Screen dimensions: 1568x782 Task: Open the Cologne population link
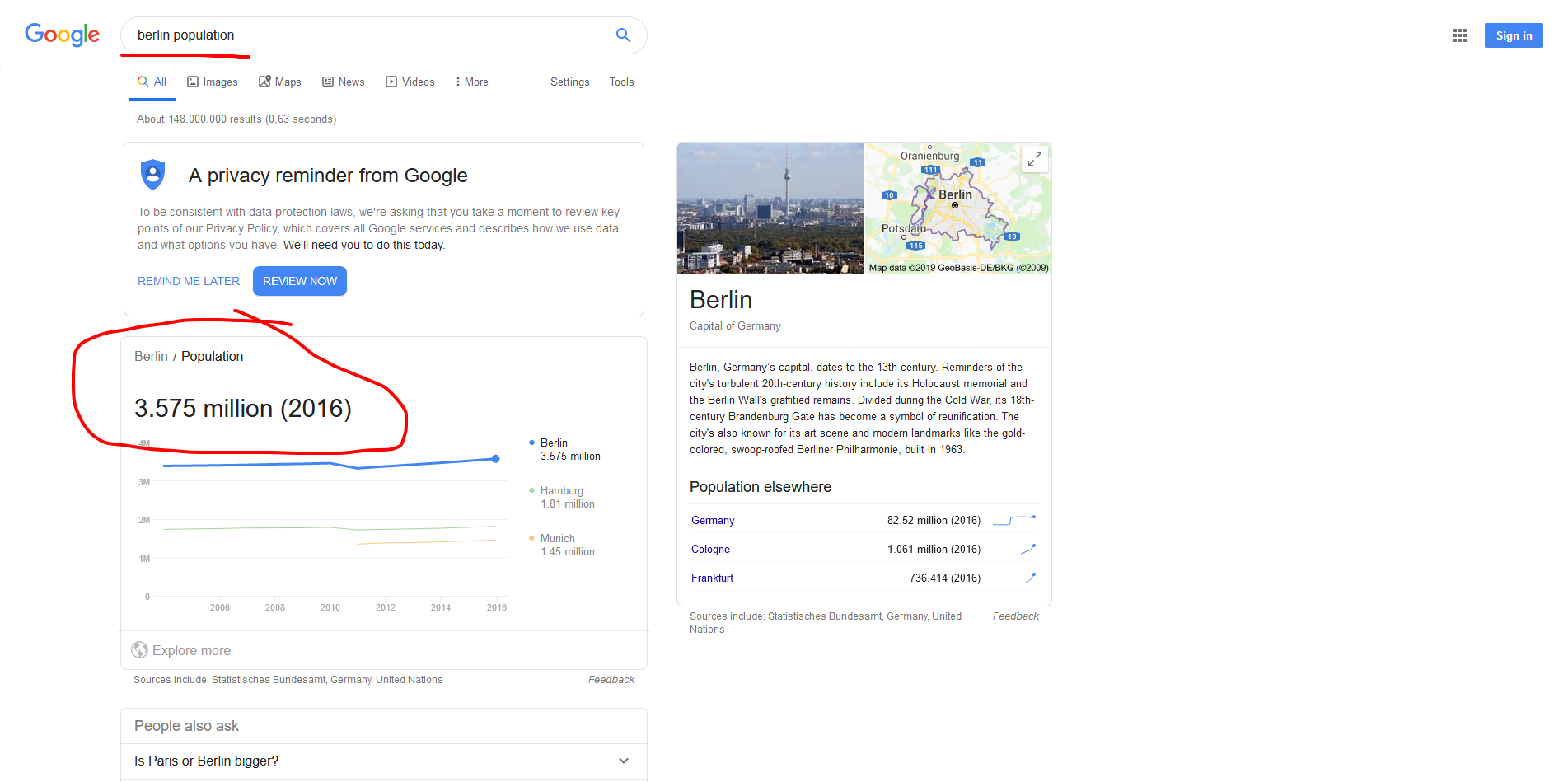[x=710, y=549]
